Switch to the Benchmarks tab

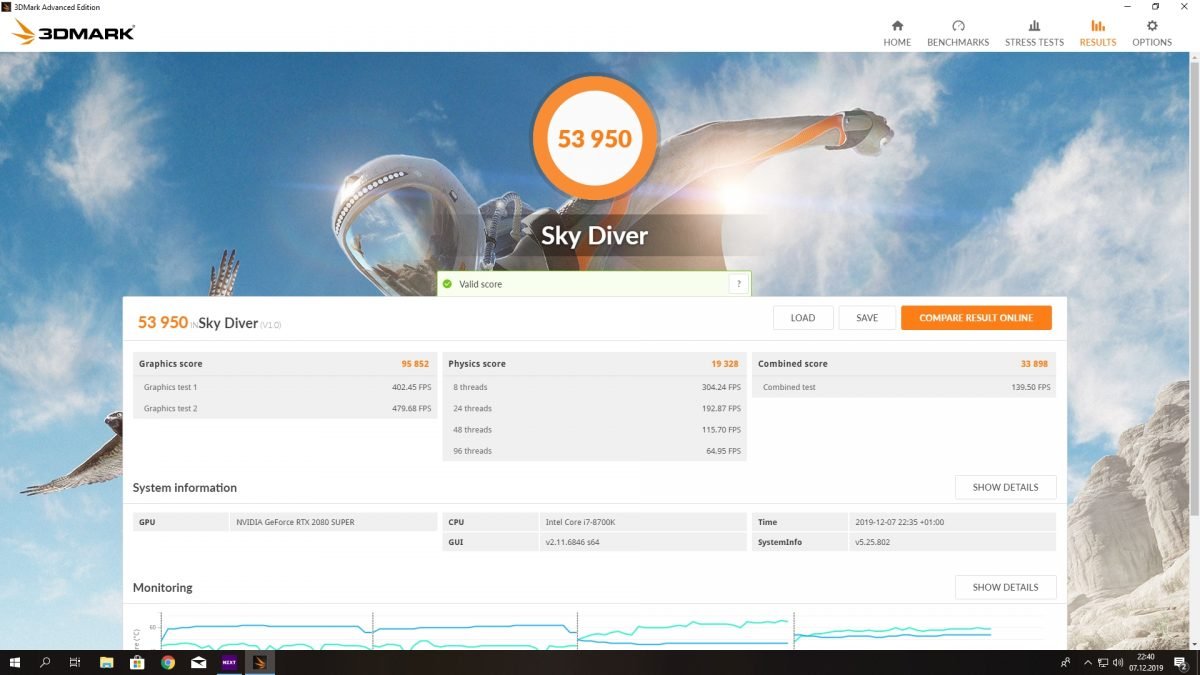pos(958,33)
